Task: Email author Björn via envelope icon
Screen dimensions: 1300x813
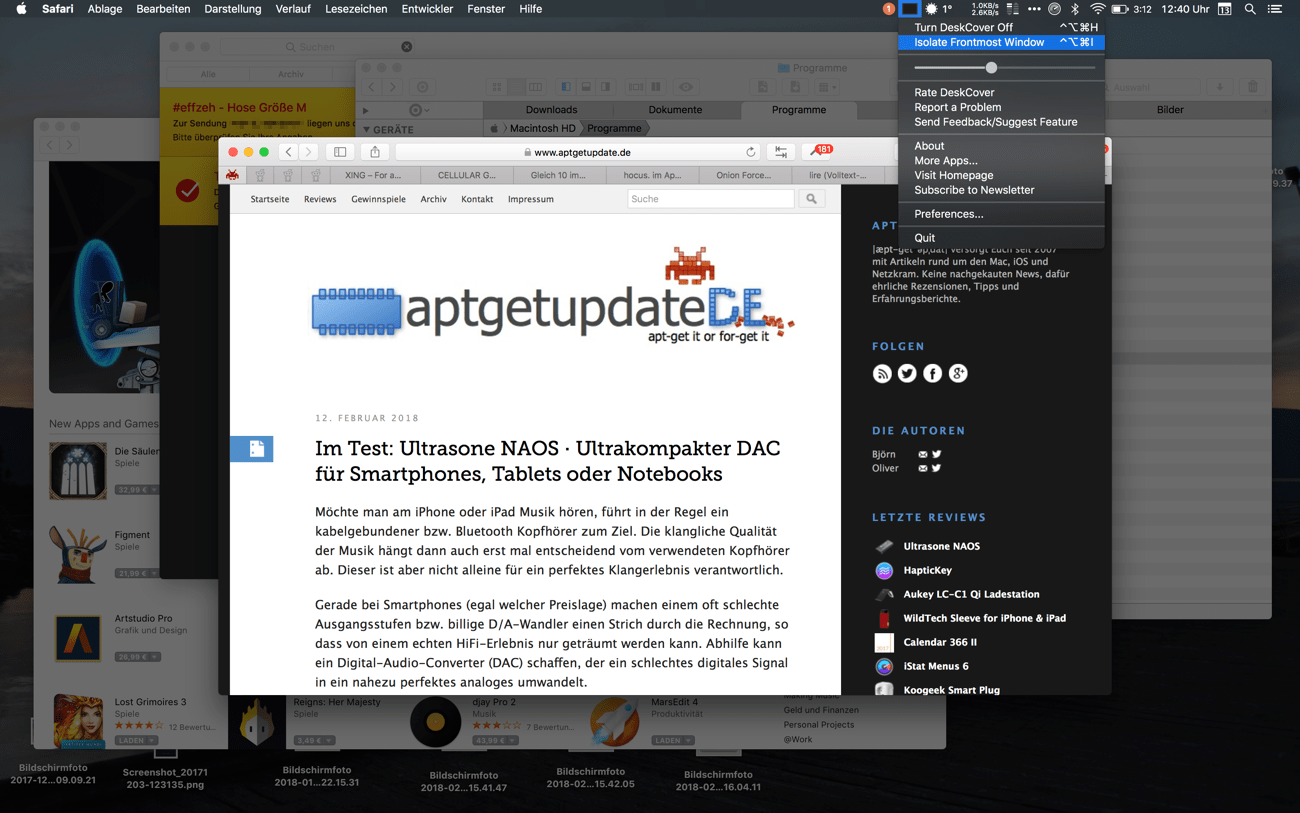Action: [x=922, y=454]
